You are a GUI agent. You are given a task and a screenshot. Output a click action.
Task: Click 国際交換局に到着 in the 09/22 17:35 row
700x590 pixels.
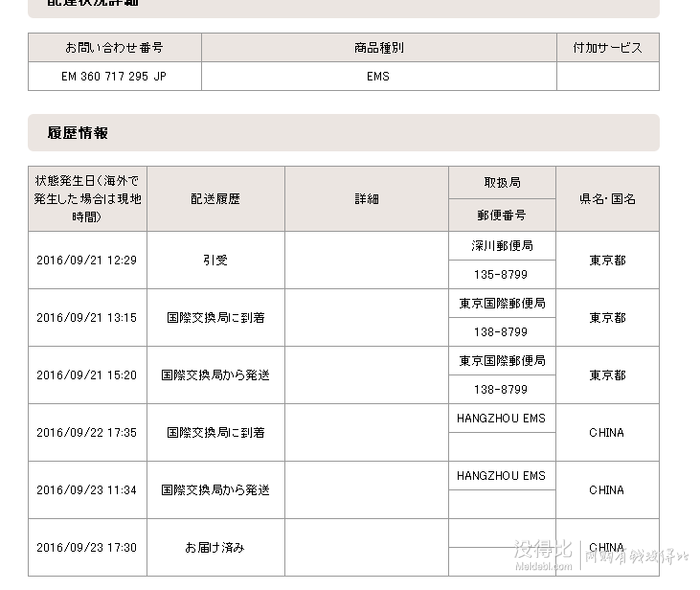pyautogui.click(x=216, y=433)
